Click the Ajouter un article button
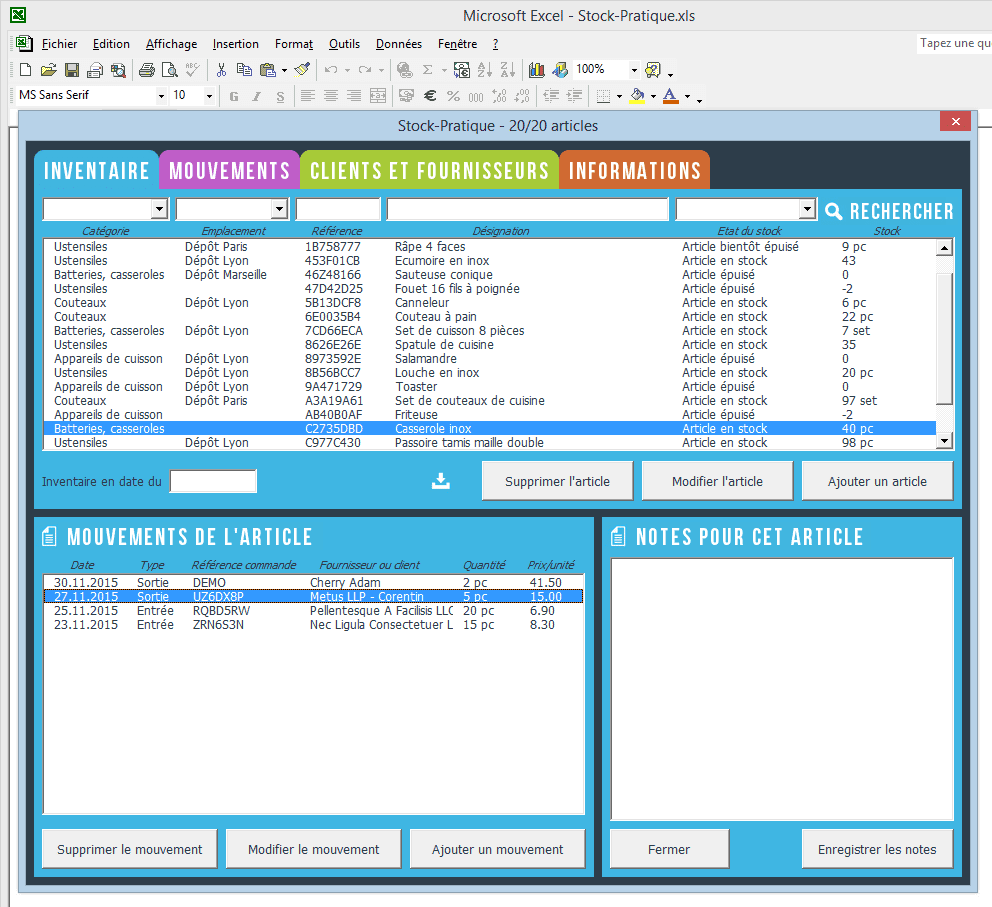 tap(877, 481)
